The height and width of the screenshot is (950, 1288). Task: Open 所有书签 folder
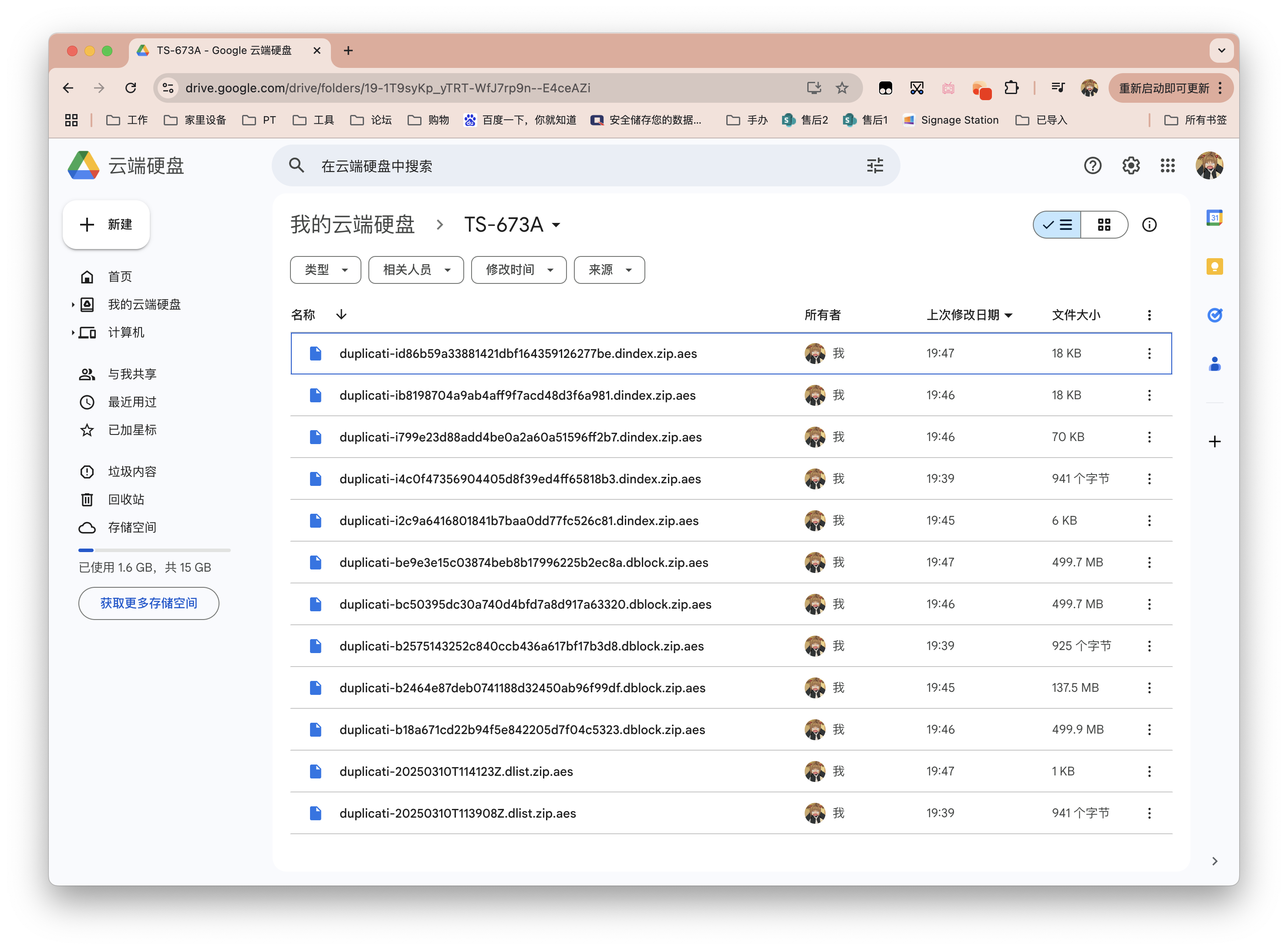tap(1195, 120)
